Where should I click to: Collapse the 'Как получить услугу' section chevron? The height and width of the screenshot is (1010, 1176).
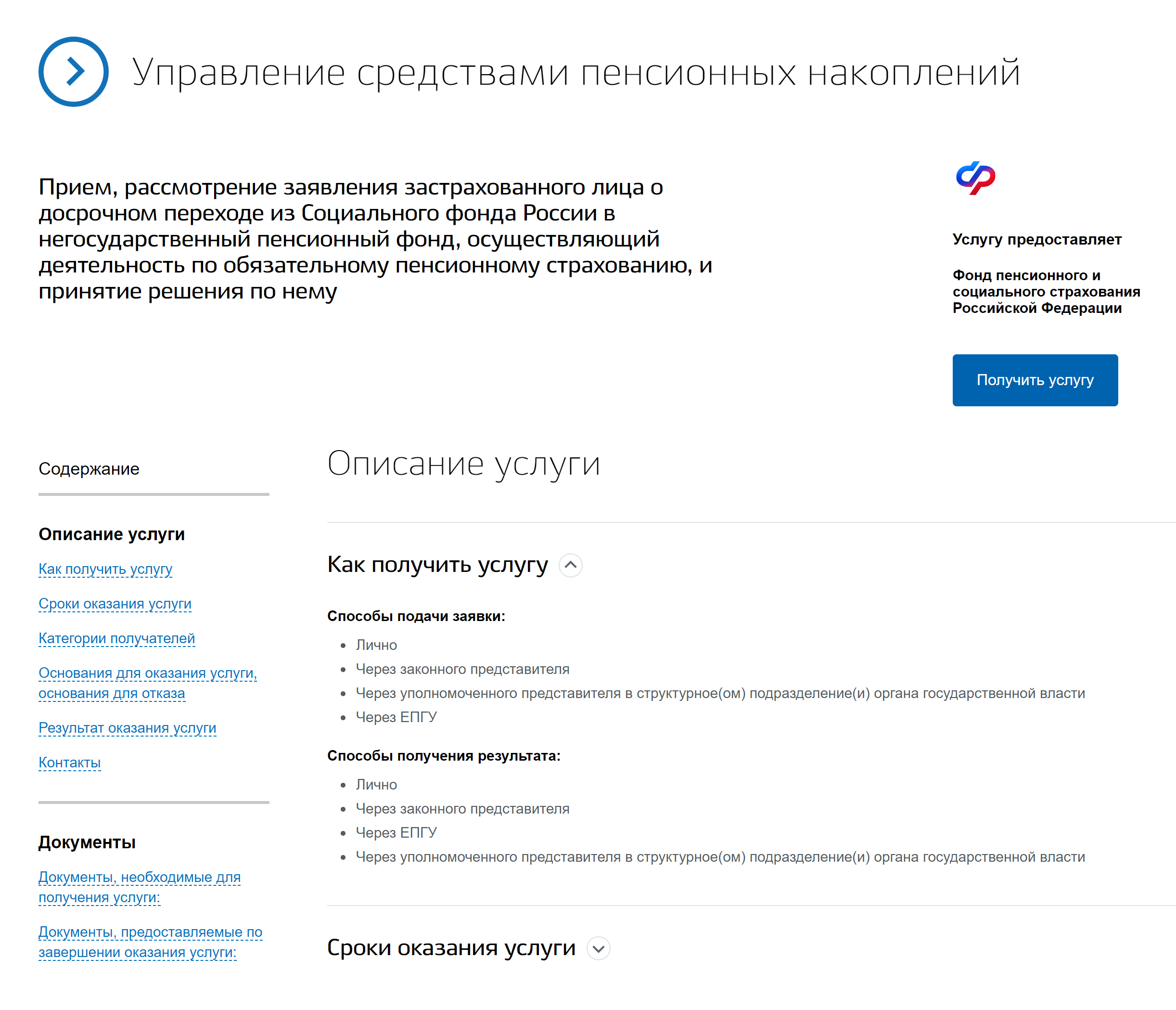click(570, 566)
